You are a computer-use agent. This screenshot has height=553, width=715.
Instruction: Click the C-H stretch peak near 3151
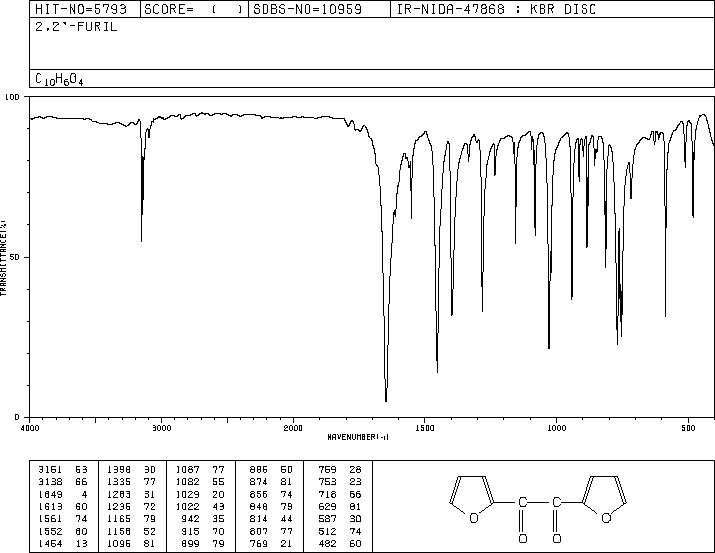[141, 239]
